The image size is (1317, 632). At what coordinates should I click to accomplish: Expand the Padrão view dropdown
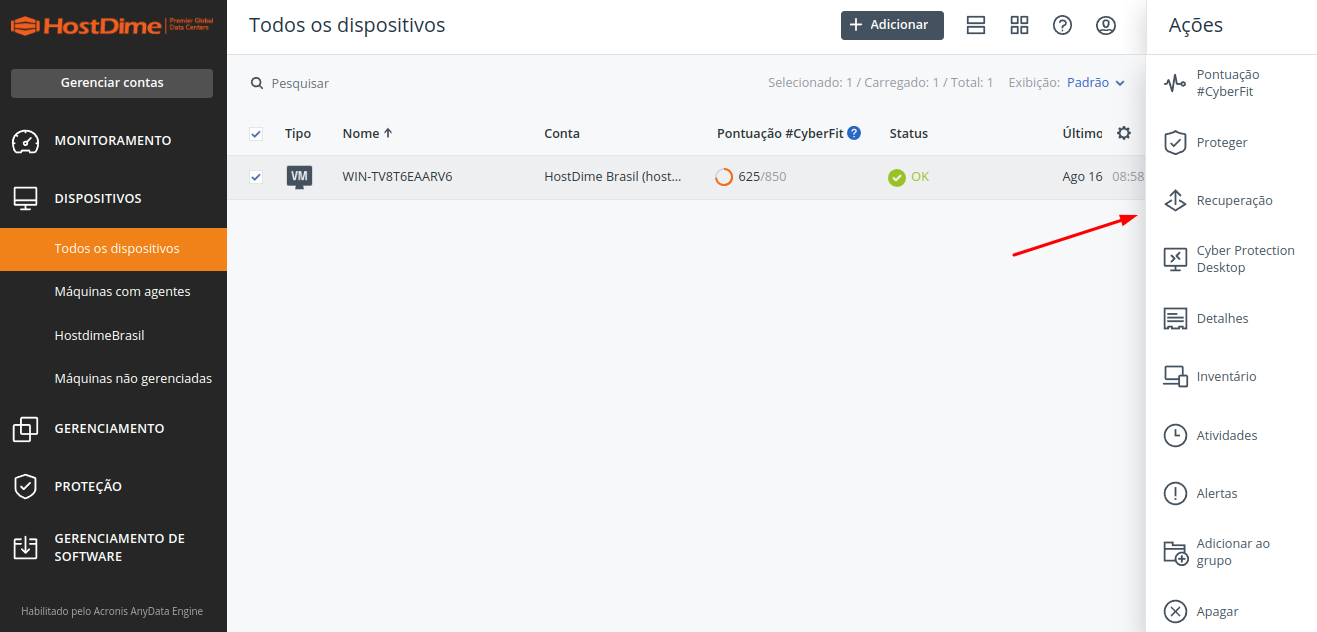1096,83
